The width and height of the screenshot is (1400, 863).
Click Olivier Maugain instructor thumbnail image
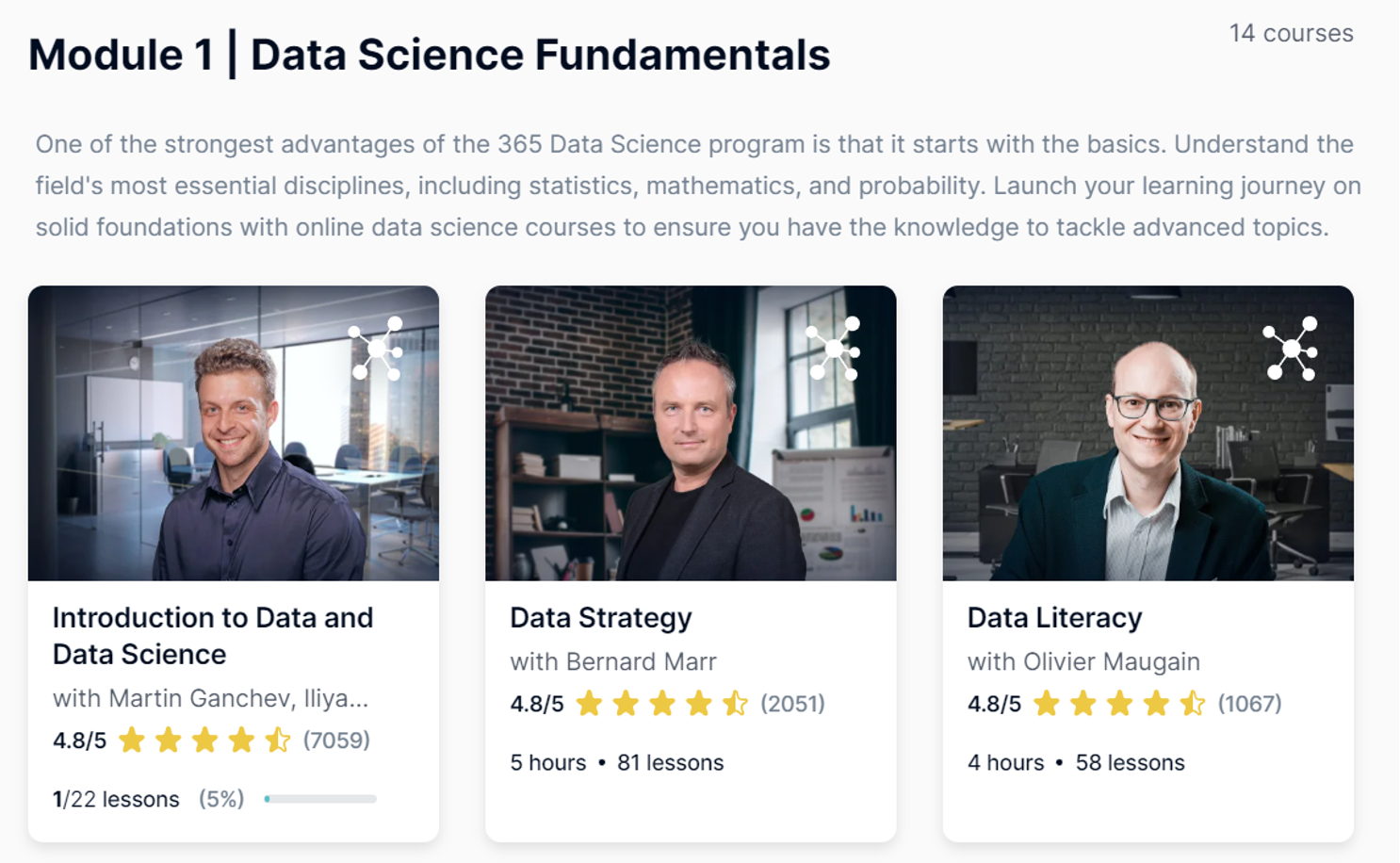(x=1148, y=433)
